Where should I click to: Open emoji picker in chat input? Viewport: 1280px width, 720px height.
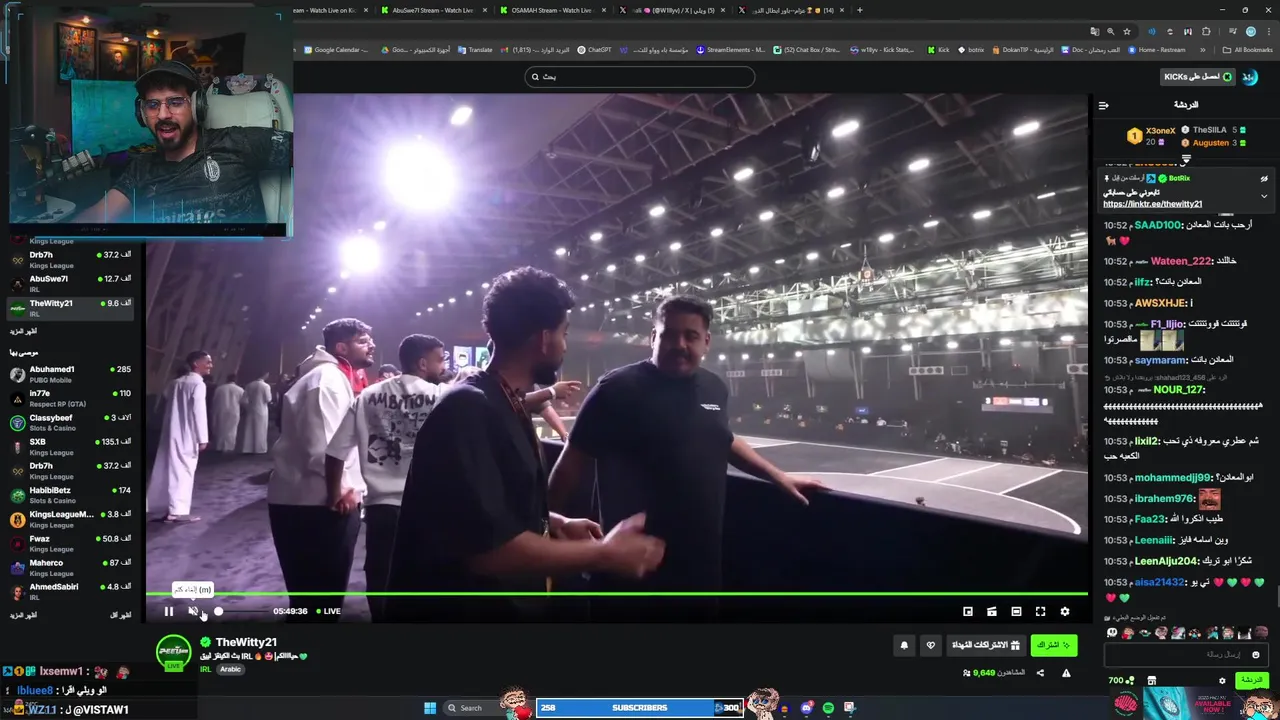(x=1256, y=655)
